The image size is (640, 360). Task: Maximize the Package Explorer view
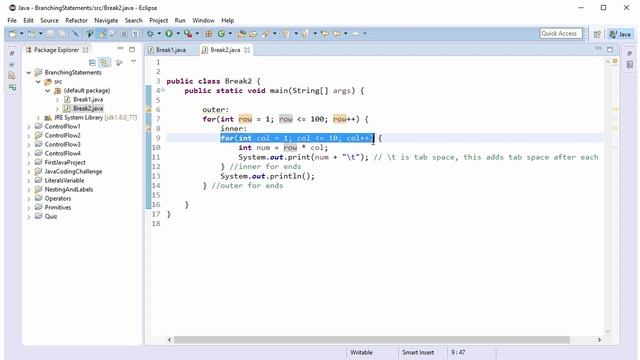point(132,49)
